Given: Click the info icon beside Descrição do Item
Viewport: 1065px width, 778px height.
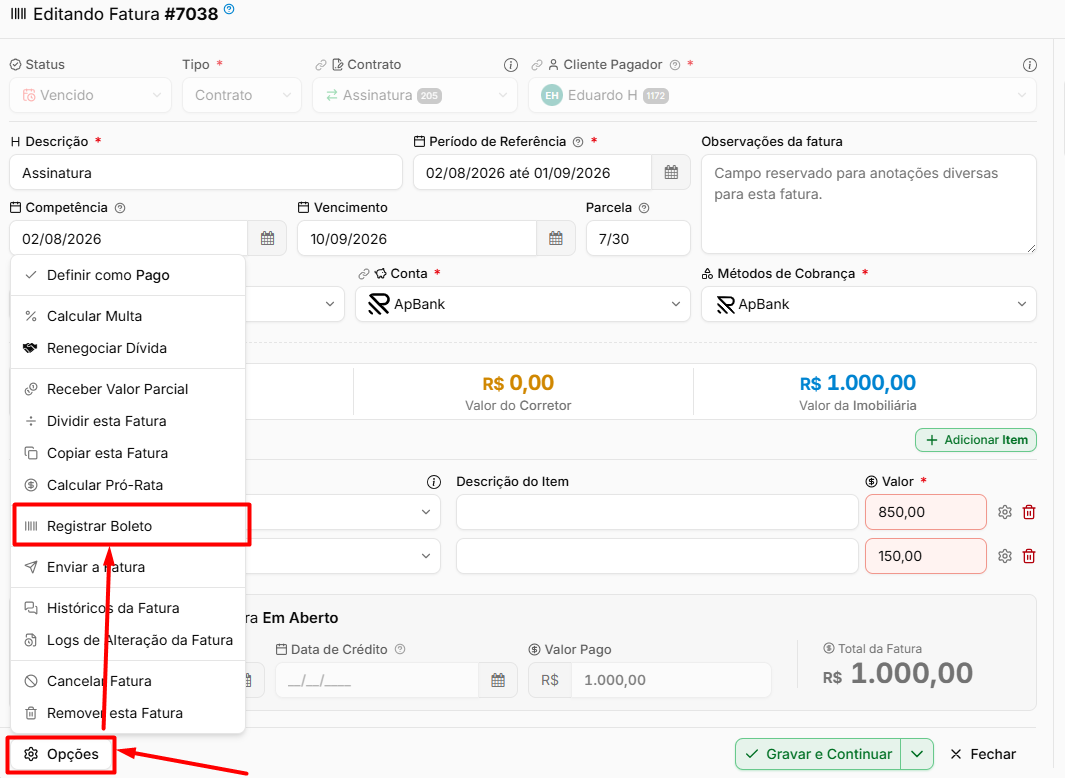Looking at the screenshot, I should [x=433, y=482].
